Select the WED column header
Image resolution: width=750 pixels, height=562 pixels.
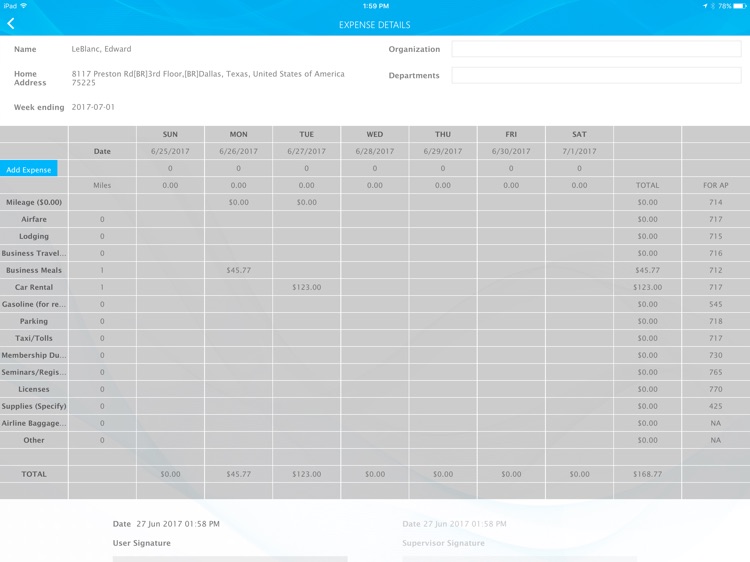(x=375, y=134)
